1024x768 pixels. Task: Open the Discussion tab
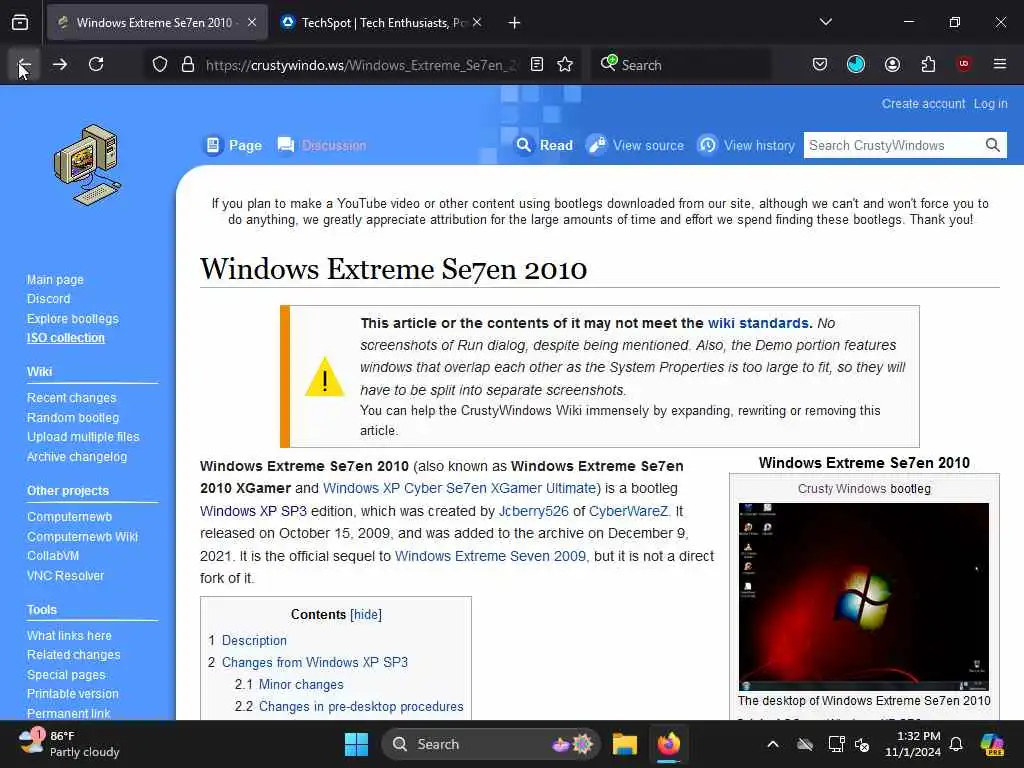(x=322, y=145)
